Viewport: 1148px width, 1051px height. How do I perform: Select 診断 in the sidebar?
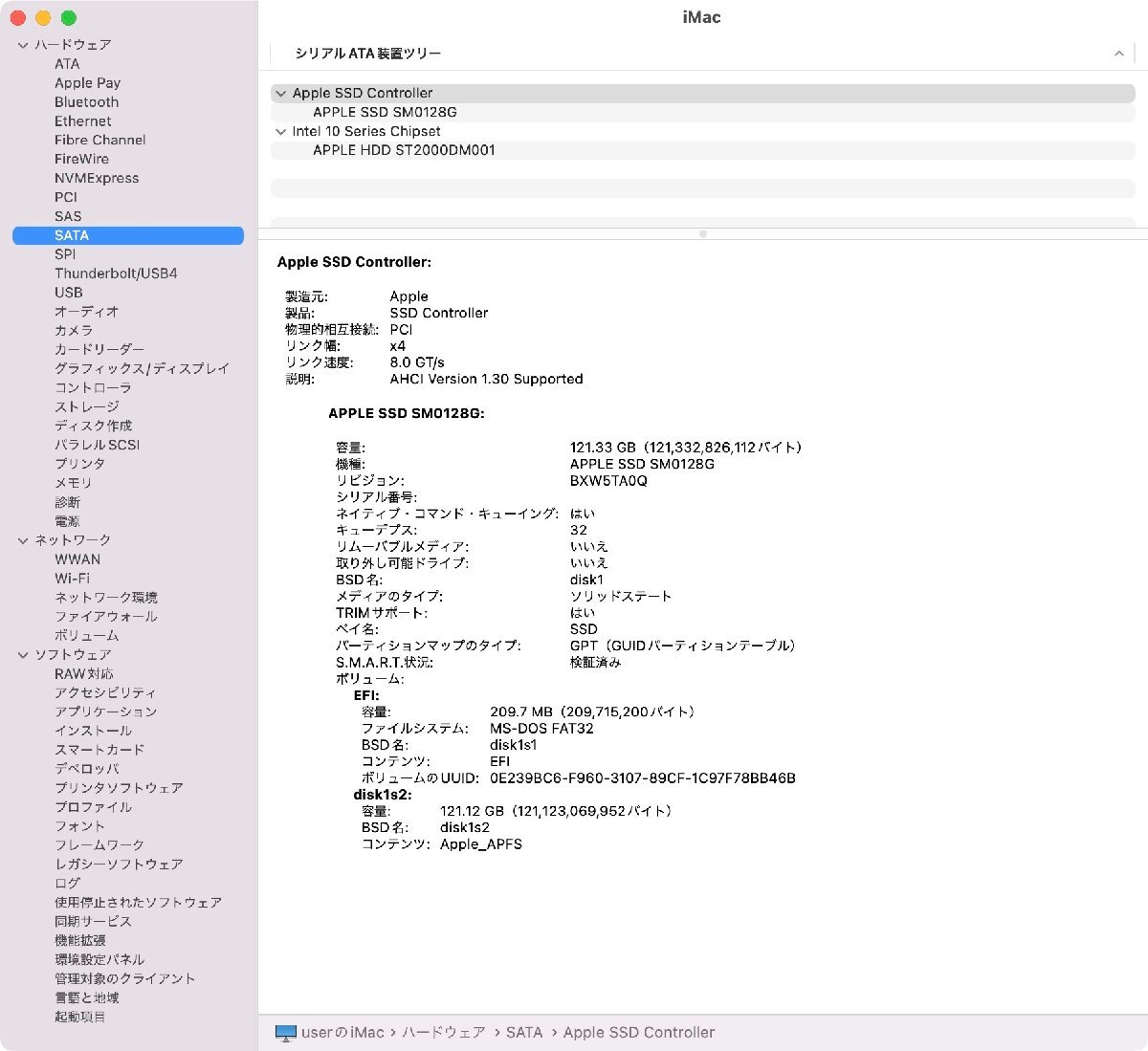point(67,502)
